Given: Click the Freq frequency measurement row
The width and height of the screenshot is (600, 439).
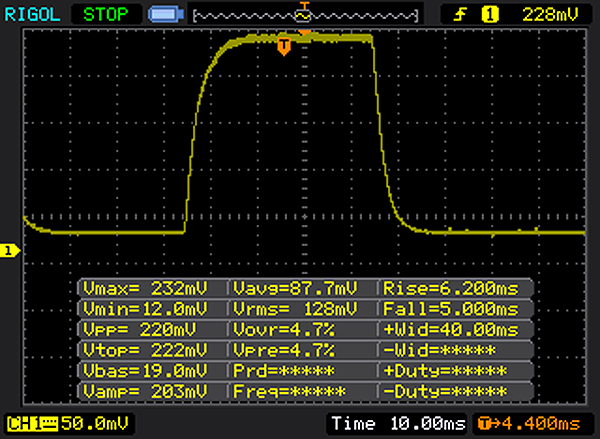Looking at the screenshot, I should tap(289, 392).
